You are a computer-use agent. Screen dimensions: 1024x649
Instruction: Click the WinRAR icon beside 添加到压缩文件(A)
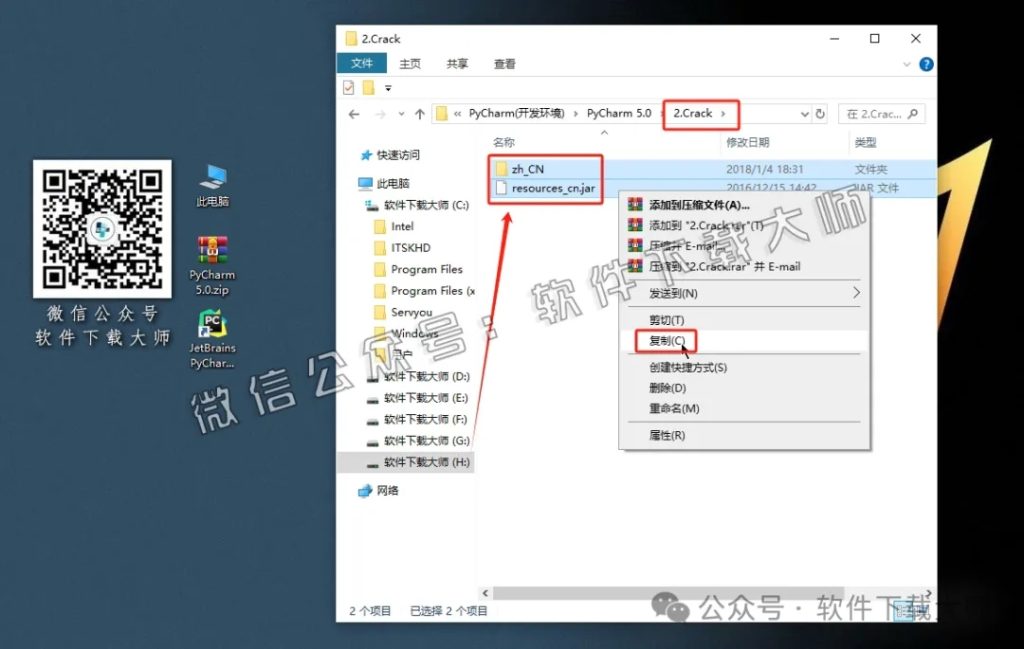click(x=633, y=204)
